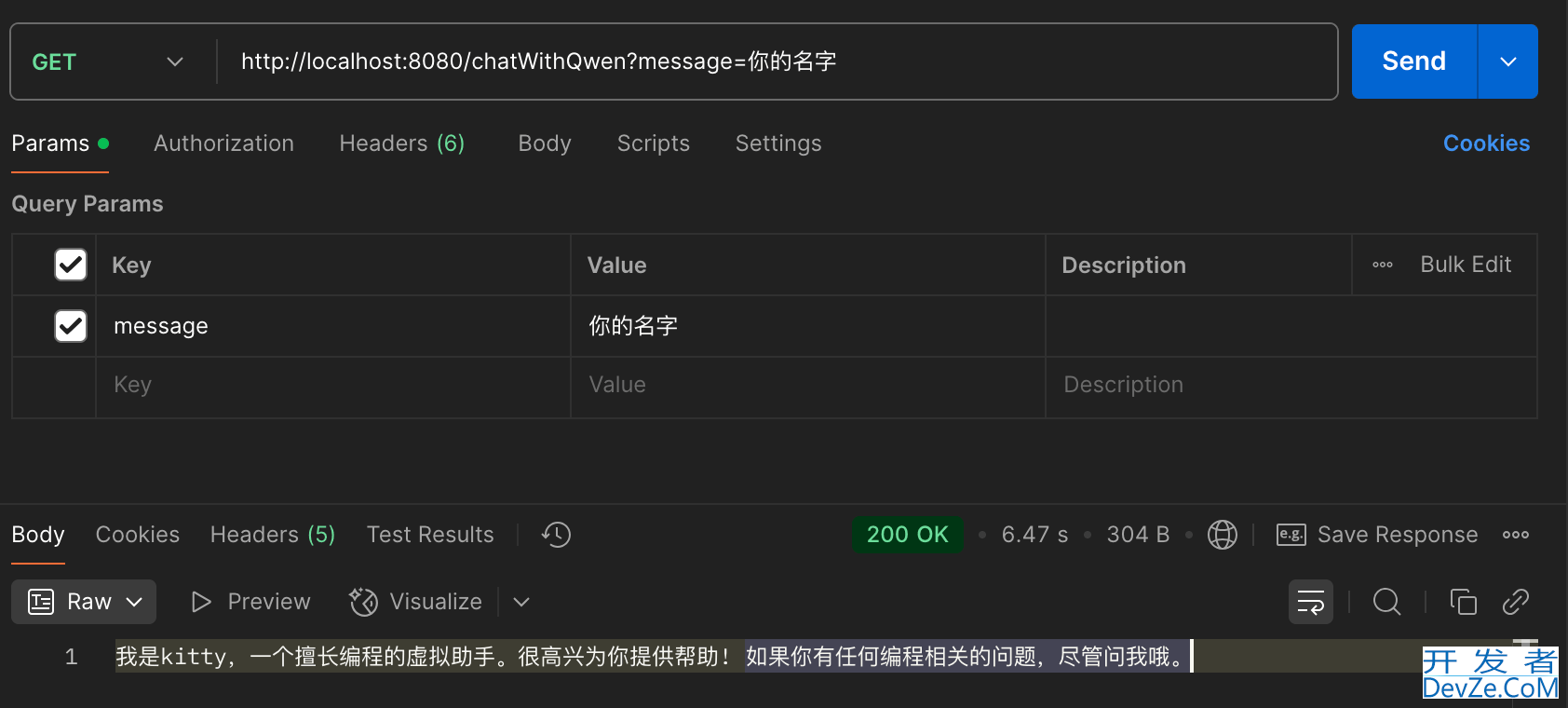Click the Visualize sparkle icon
The height and width of the screenshot is (708, 1568).
pyautogui.click(x=363, y=602)
